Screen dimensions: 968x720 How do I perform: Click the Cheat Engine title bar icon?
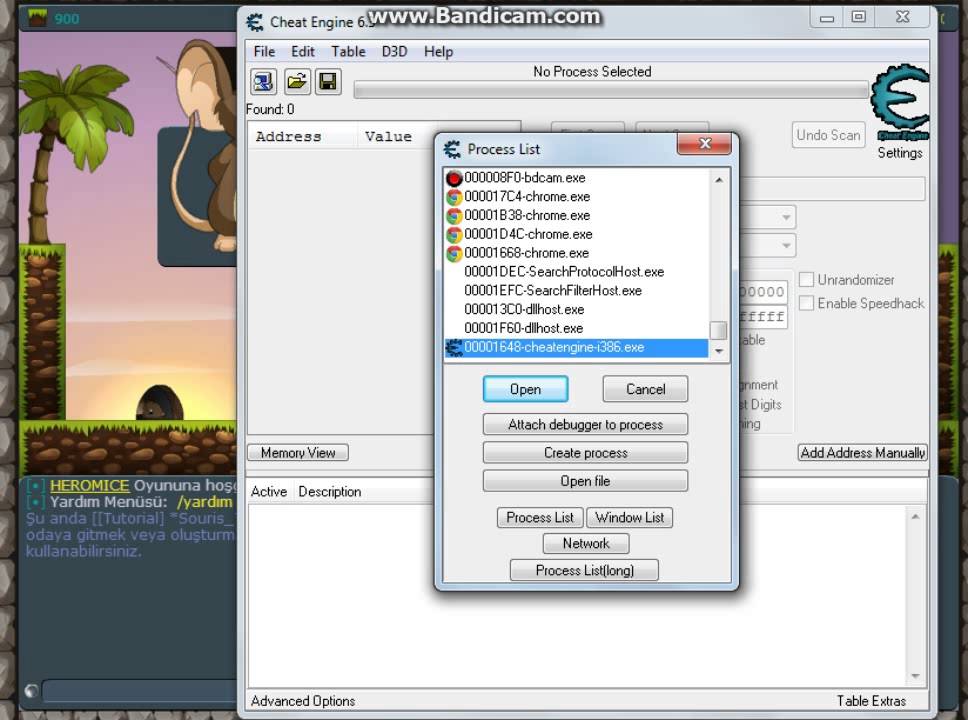coord(254,22)
